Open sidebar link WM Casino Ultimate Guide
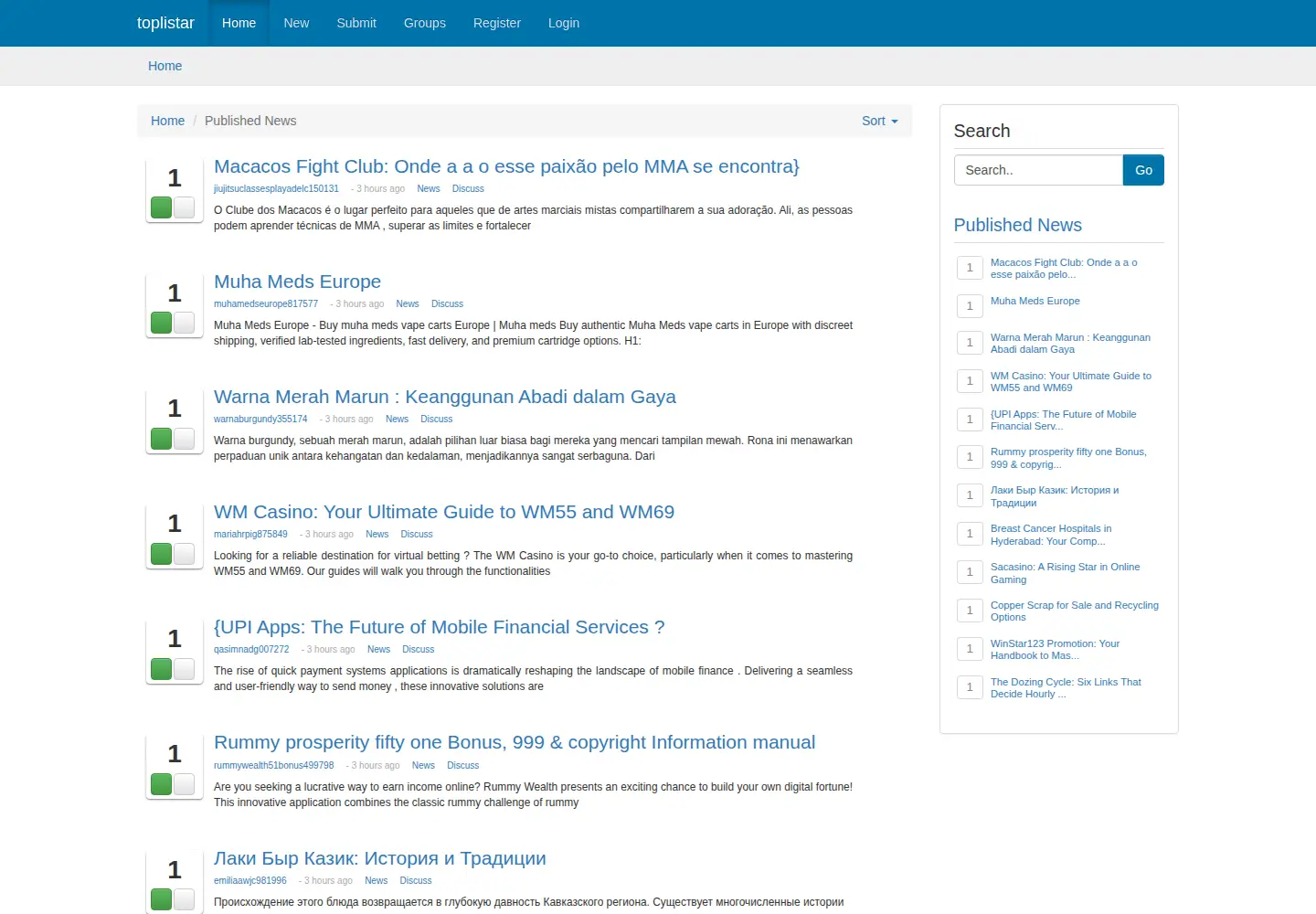1316x914 pixels. tap(1071, 381)
